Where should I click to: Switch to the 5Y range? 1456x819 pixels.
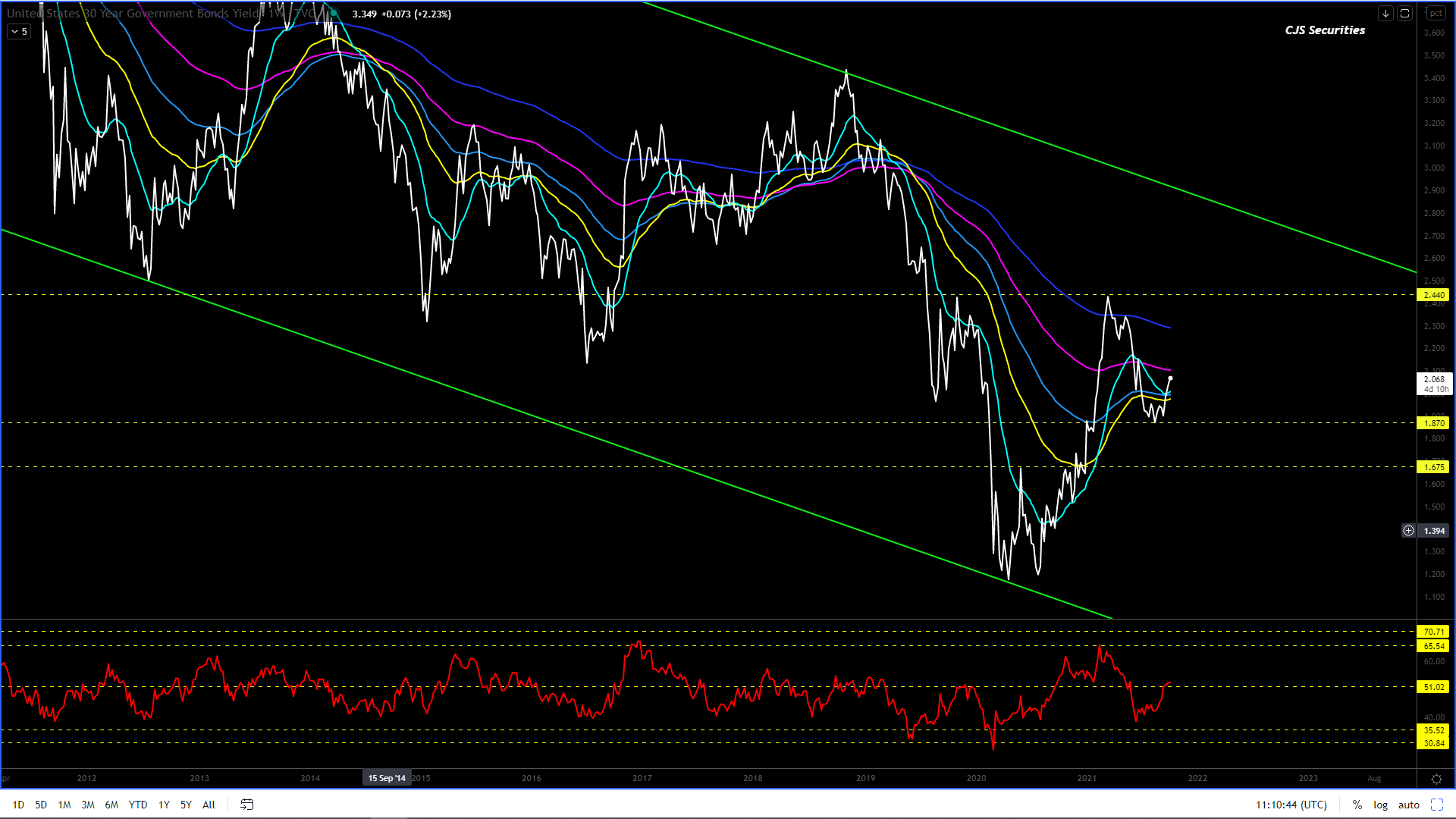(186, 805)
